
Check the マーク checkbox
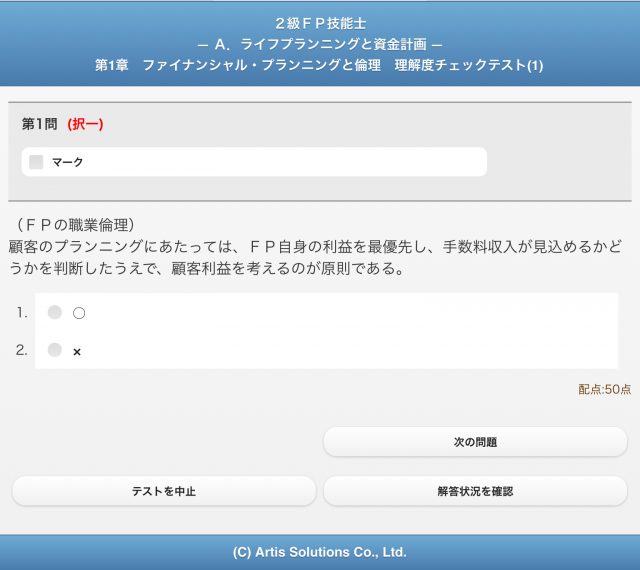pyautogui.click(x=36, y=162)
